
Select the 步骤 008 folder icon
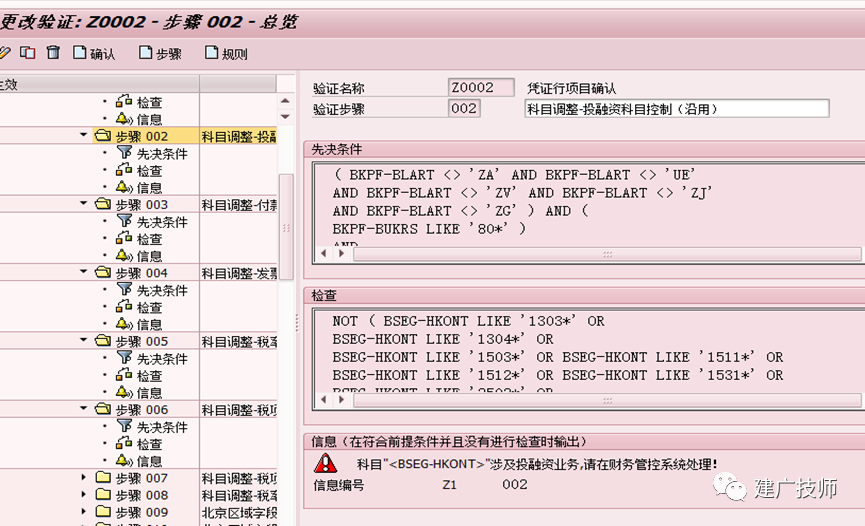(103, 495)
